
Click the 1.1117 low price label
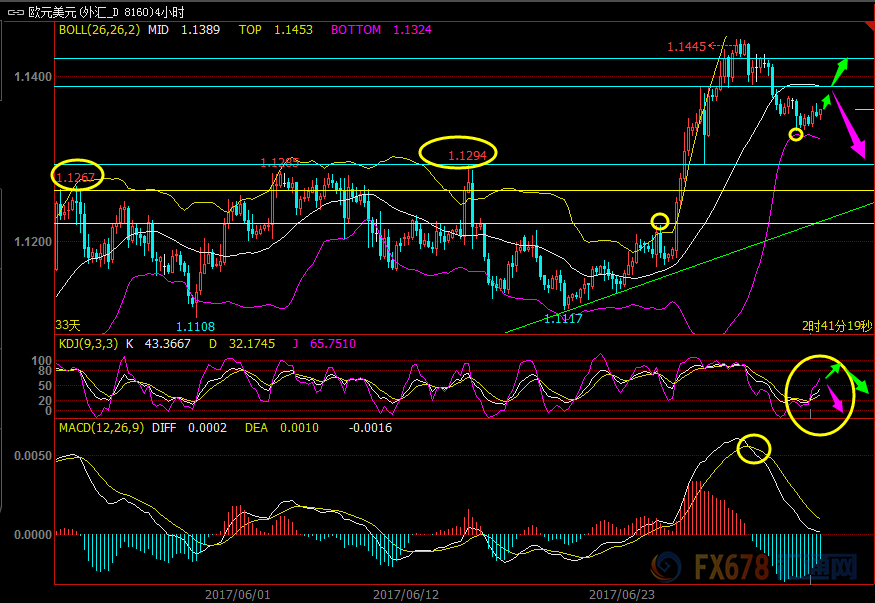pos(563,319)
